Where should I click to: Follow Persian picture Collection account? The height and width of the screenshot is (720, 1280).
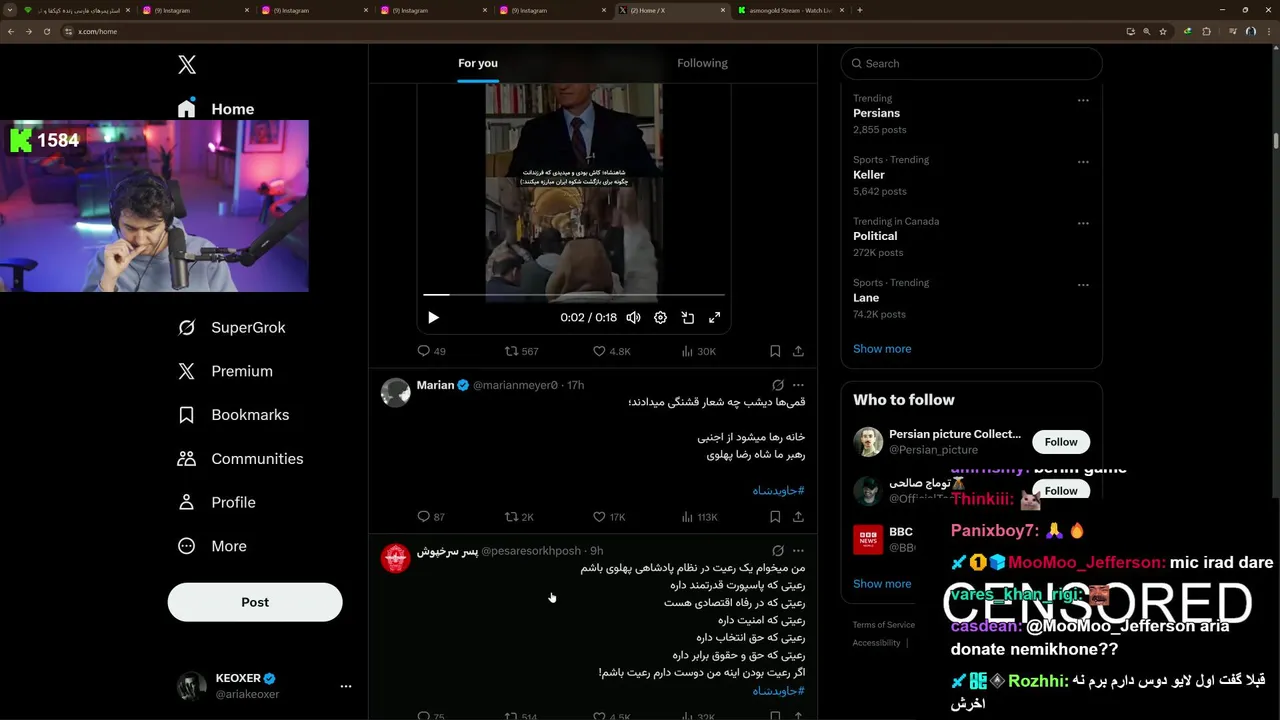coord(1061,442)
